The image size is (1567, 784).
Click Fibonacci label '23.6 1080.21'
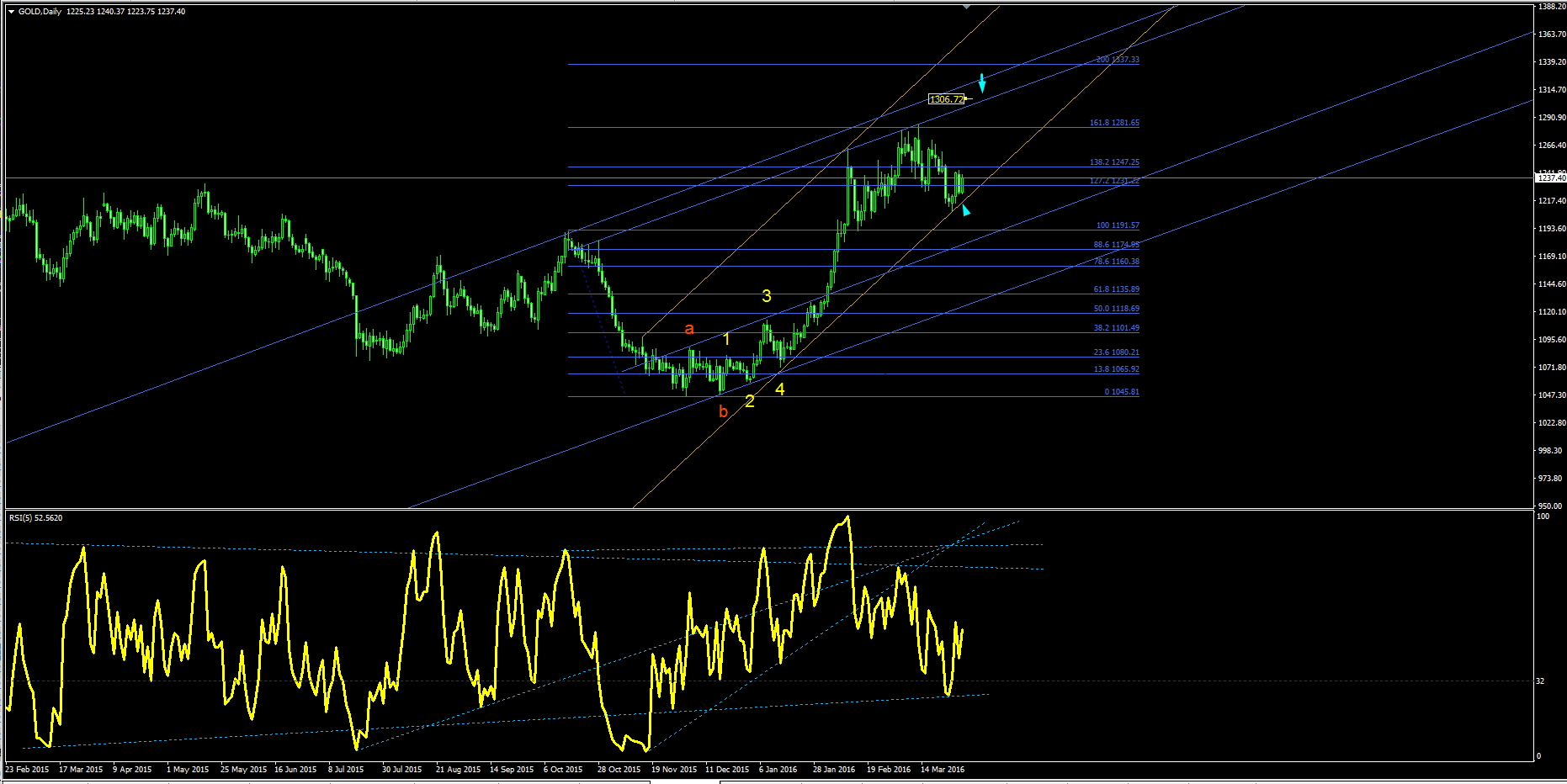point(1116,352)
